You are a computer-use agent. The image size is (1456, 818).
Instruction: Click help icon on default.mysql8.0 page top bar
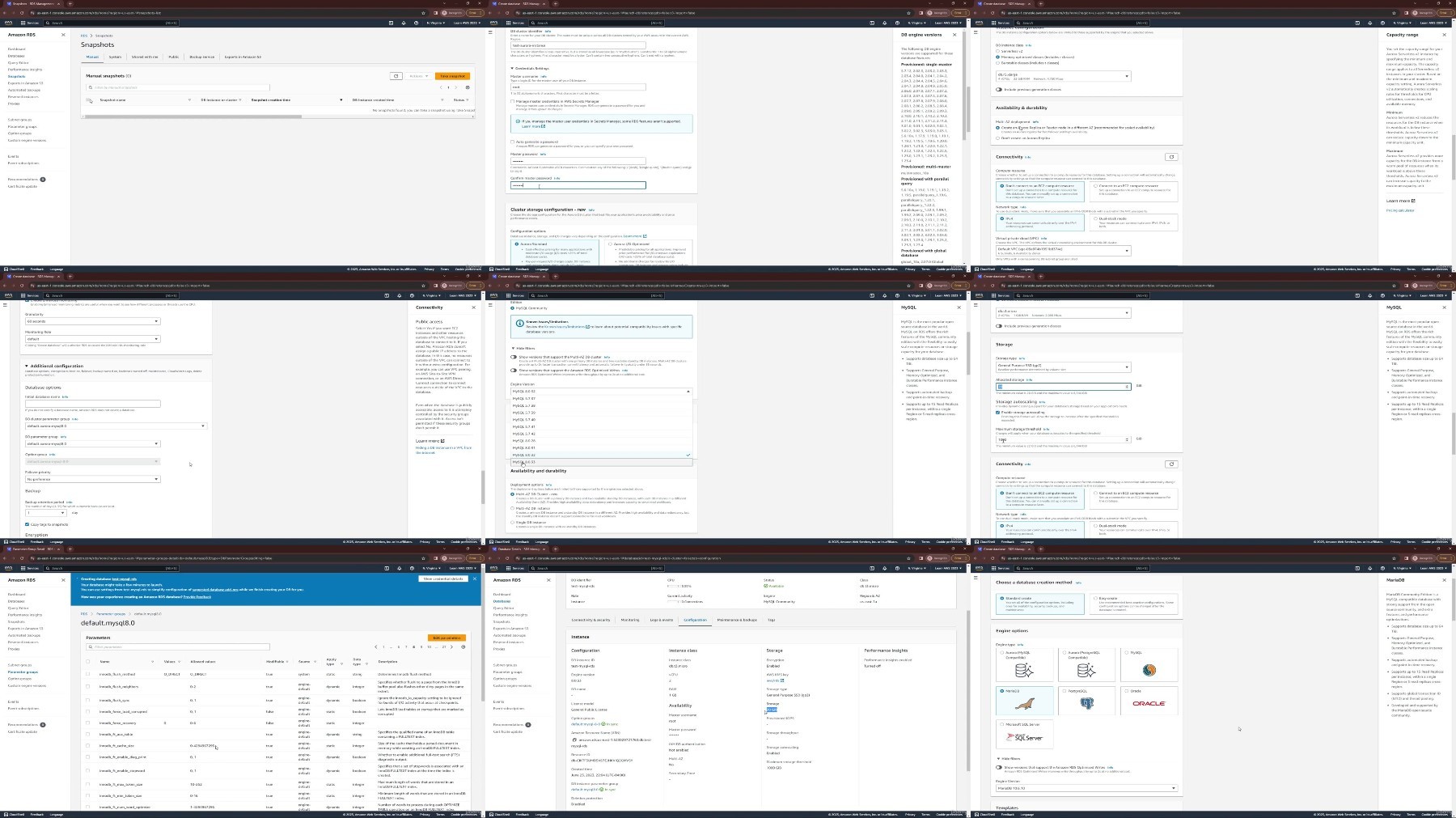[x=411, y=568]
